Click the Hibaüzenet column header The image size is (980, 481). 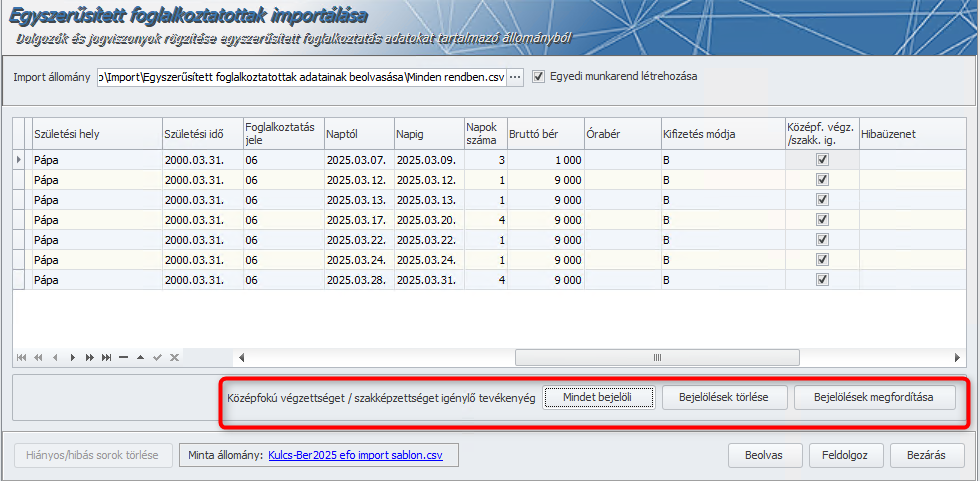911,133
